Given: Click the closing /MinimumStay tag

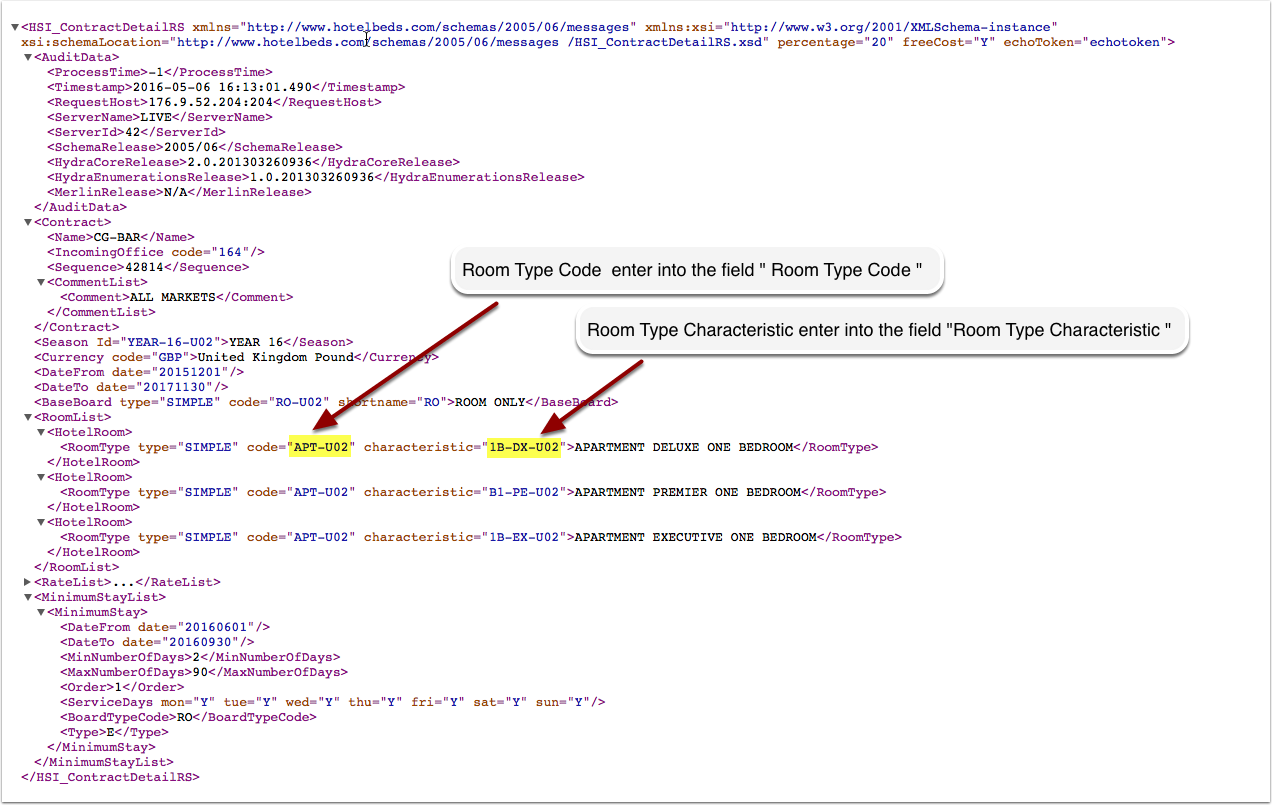Looking at the screenshot, I should 101,747.
